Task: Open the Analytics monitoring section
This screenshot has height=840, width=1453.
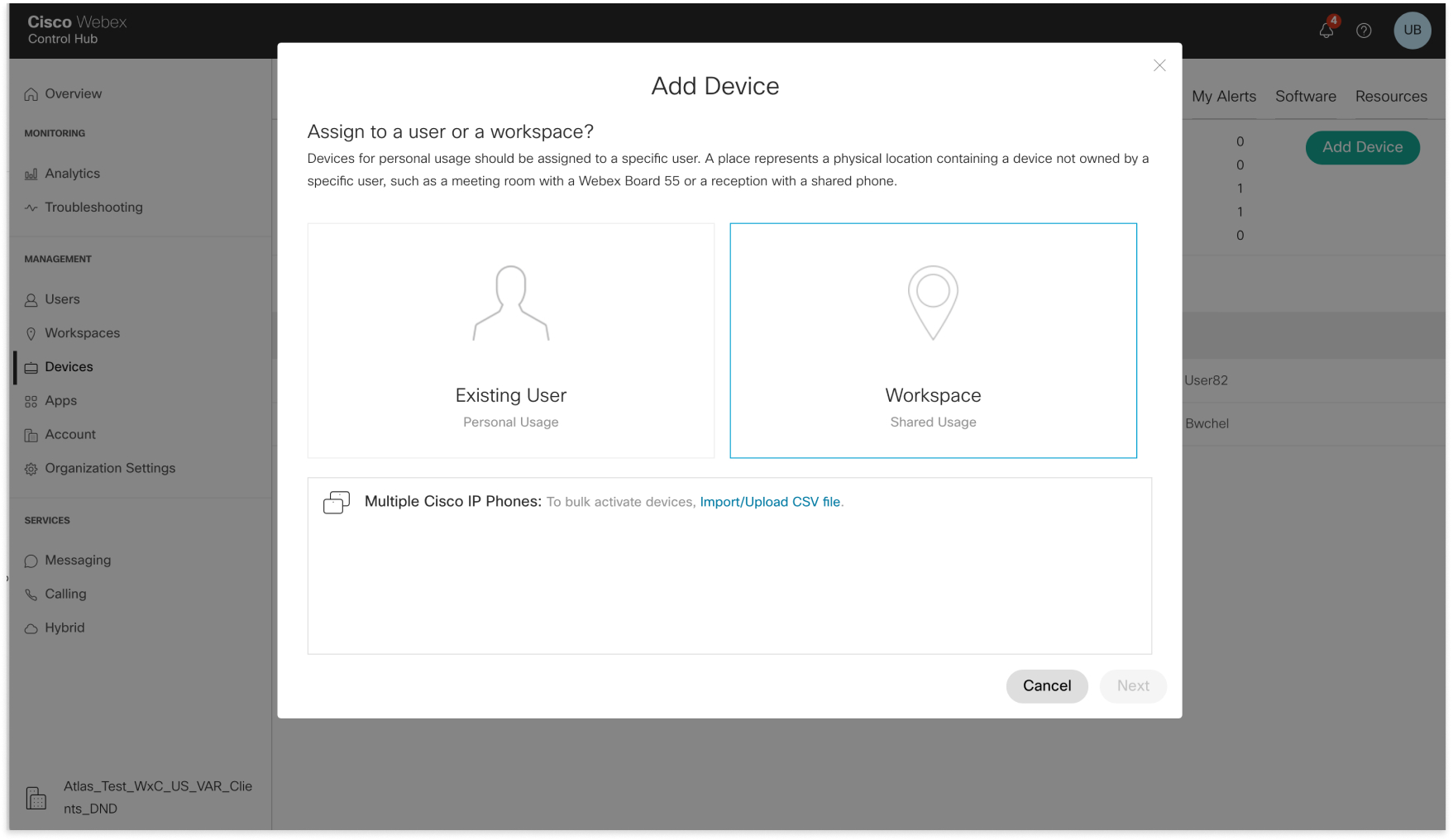Action: (73, 174)
